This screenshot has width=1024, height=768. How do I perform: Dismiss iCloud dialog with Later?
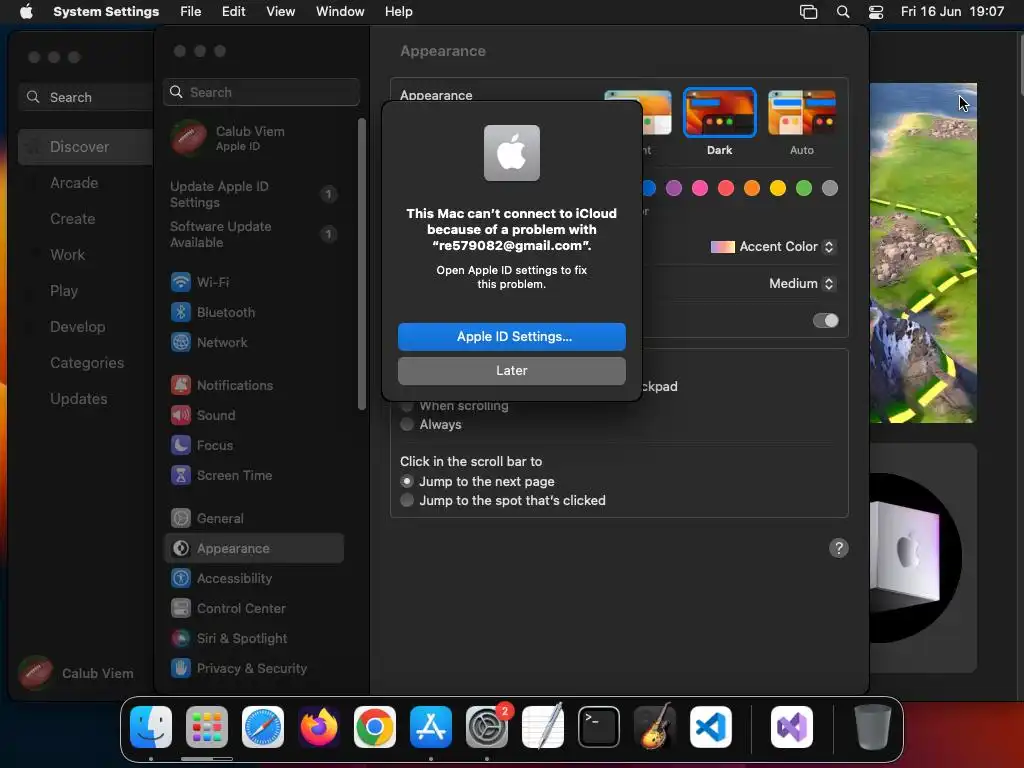tap(511, 370)
